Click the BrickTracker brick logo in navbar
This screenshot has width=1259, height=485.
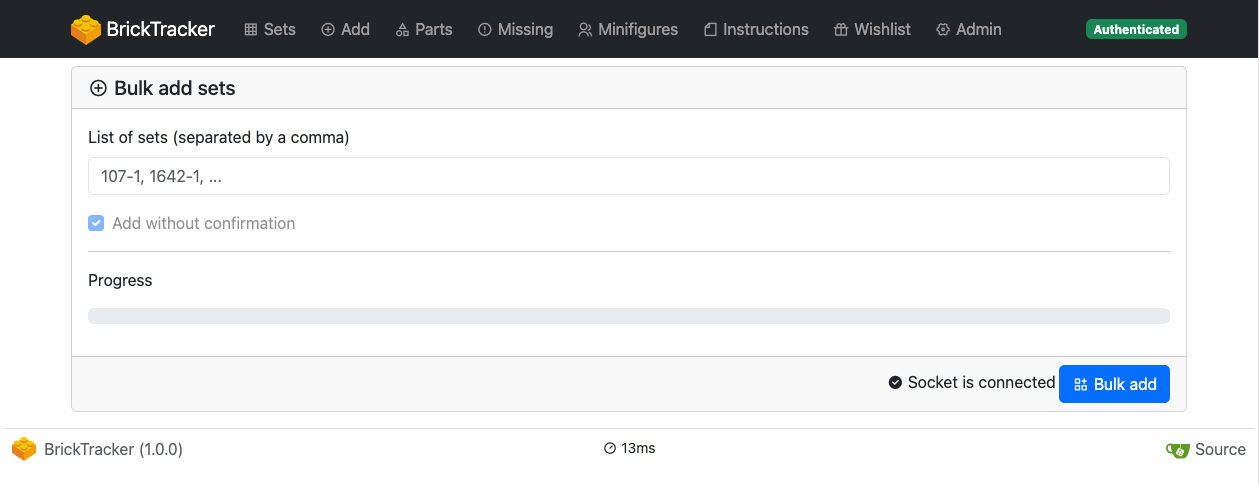[86, 30]
